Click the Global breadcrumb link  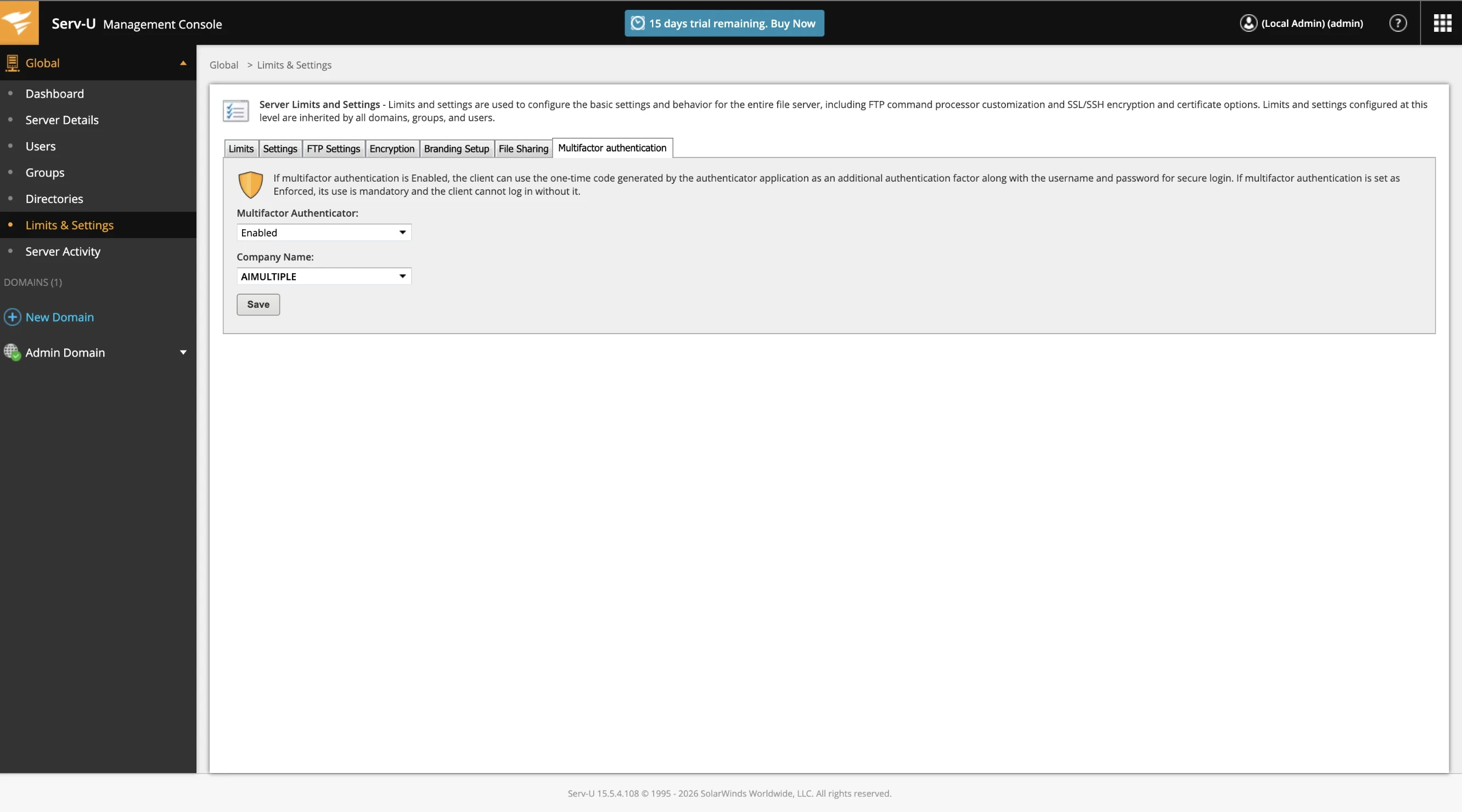[x=223, y=65]
